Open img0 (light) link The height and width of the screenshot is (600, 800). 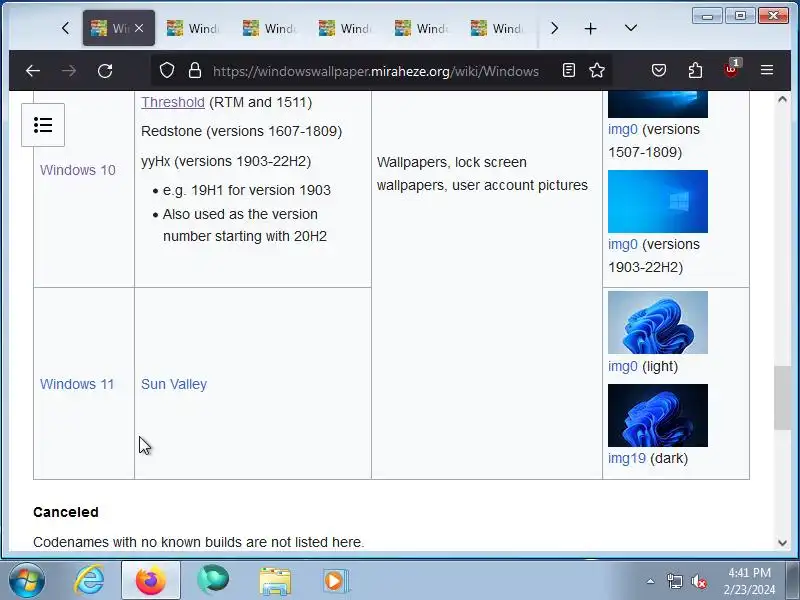click(x=622, y=366)
